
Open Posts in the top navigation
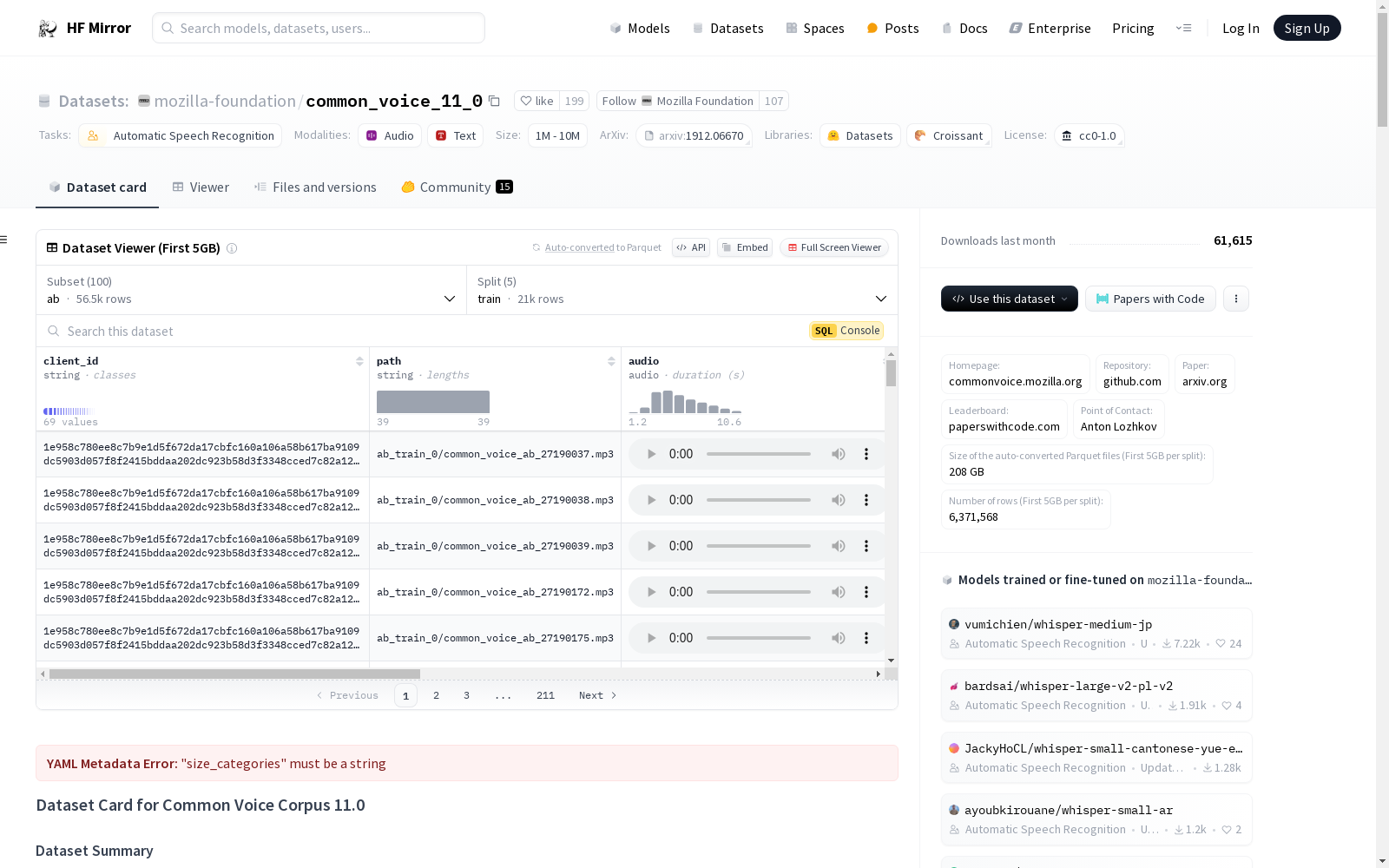tap(893, 28)
